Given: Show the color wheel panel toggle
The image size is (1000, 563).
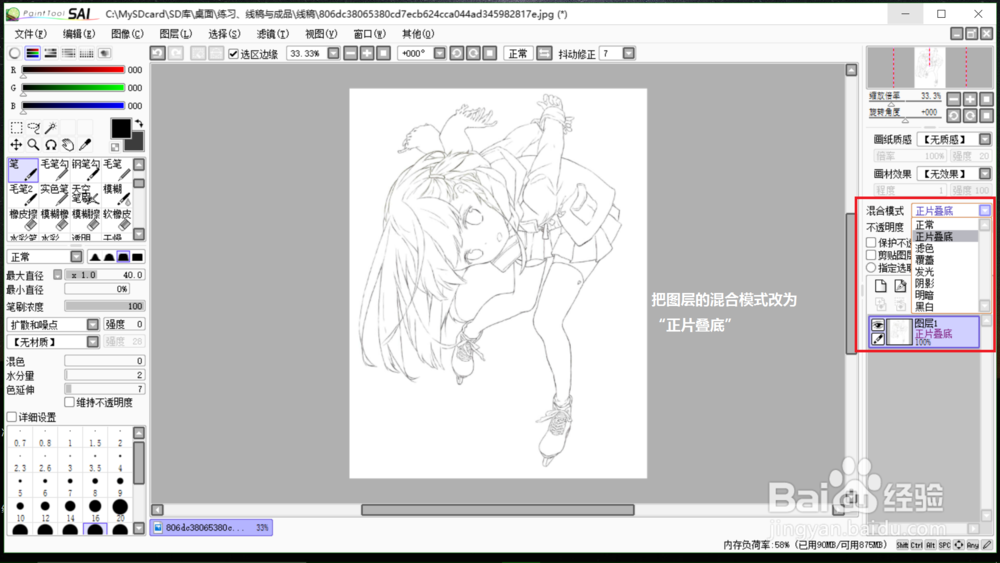Looking at the screenshot, I should tap(15, 54).
